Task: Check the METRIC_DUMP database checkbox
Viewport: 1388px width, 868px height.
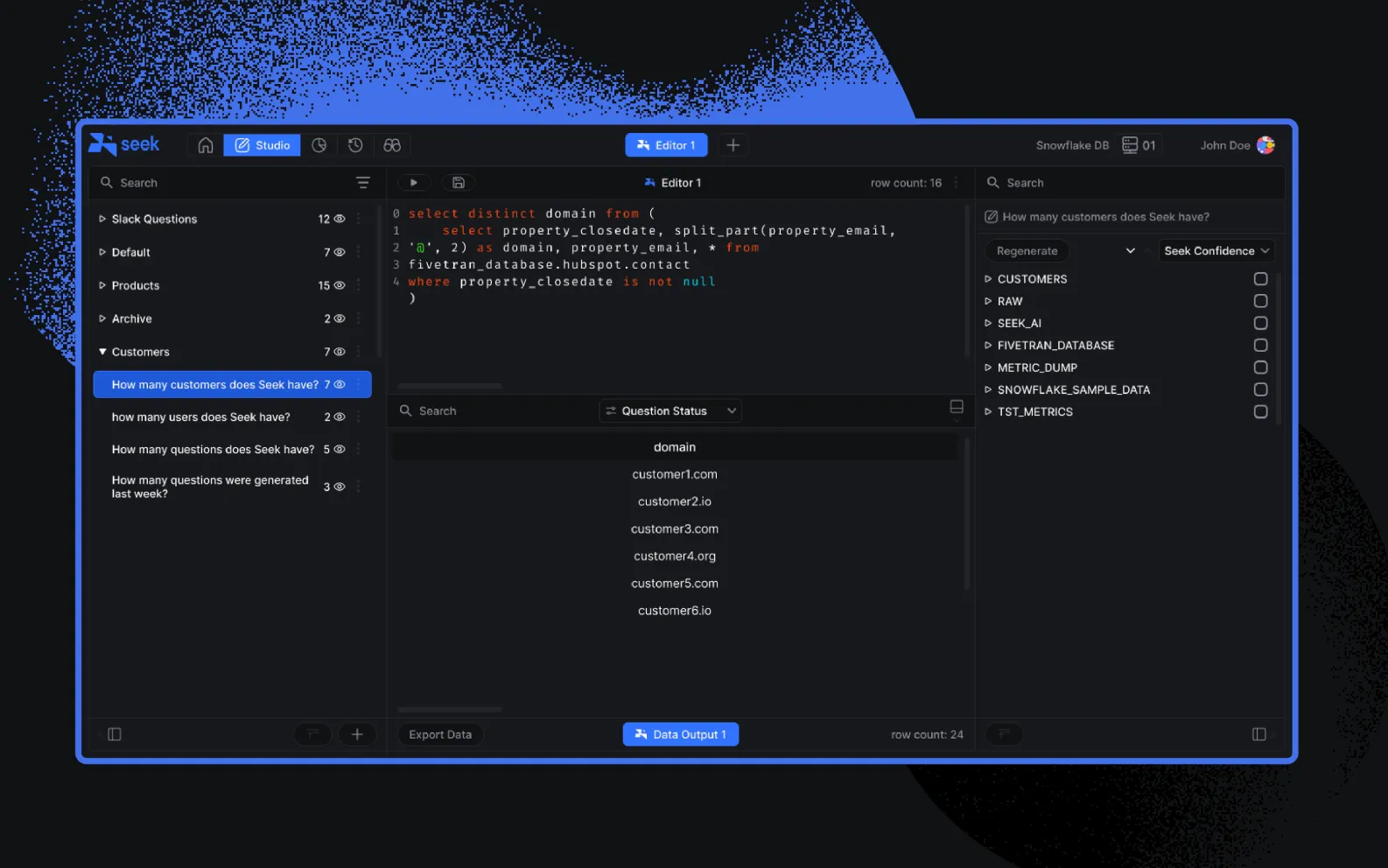Action: click(1260, 367)
